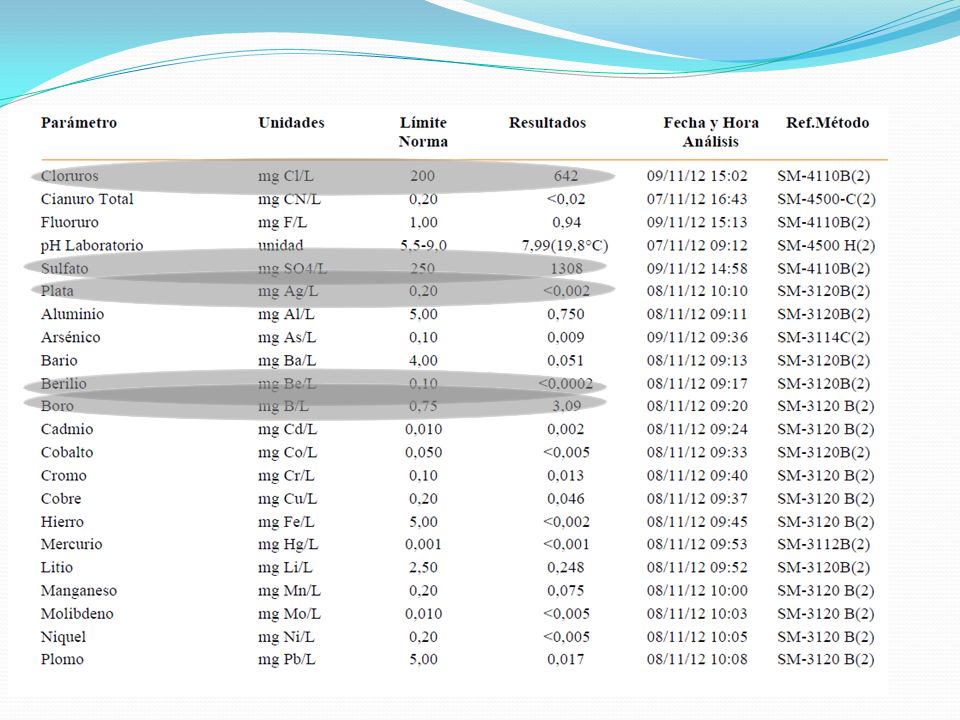Screen dimensions: 960x720
Task: Click the method 'SM-4500-C(2)'
Action: [x=827, y=199]
